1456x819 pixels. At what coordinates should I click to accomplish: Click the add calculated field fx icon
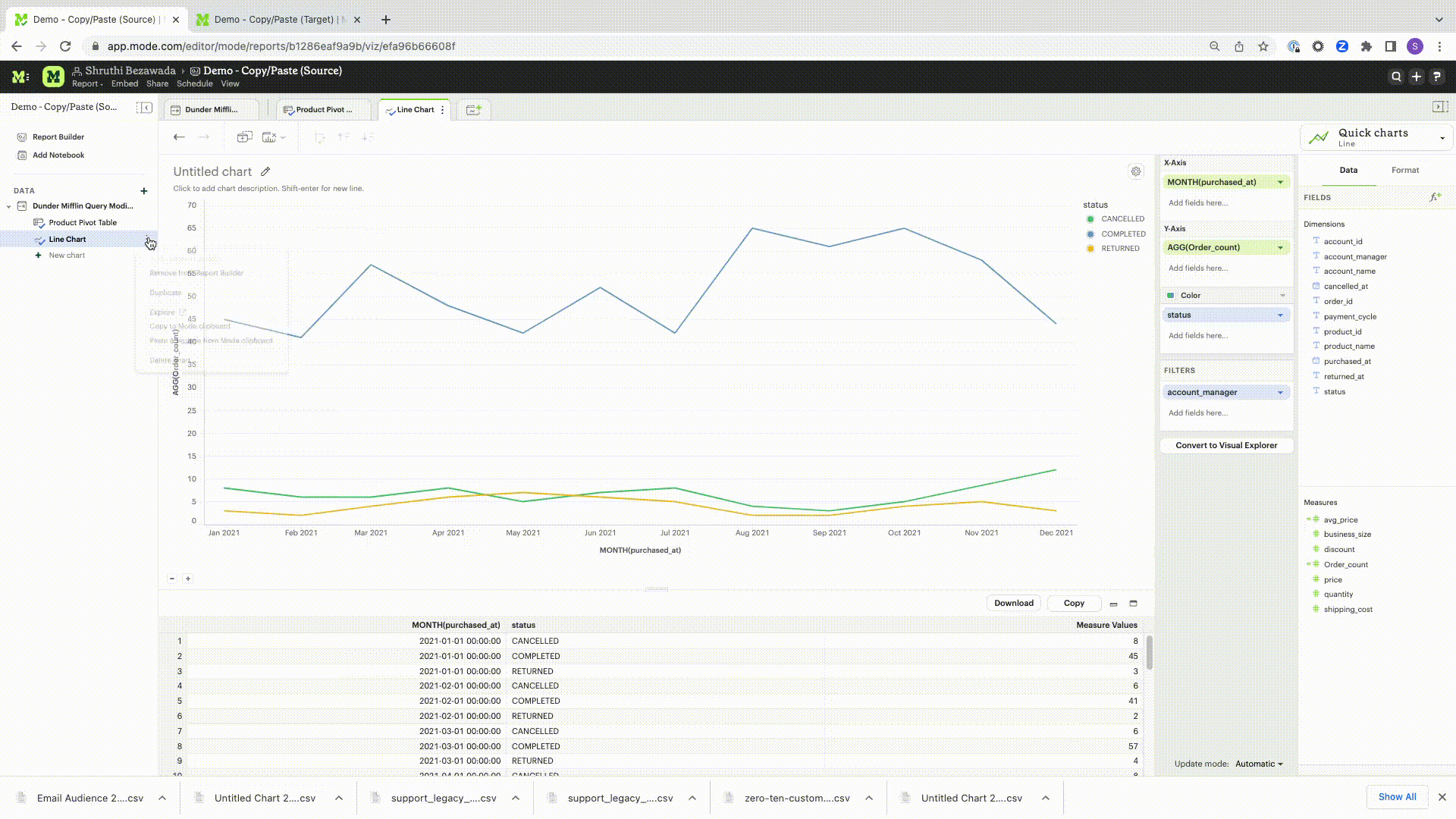[1435, 197]
